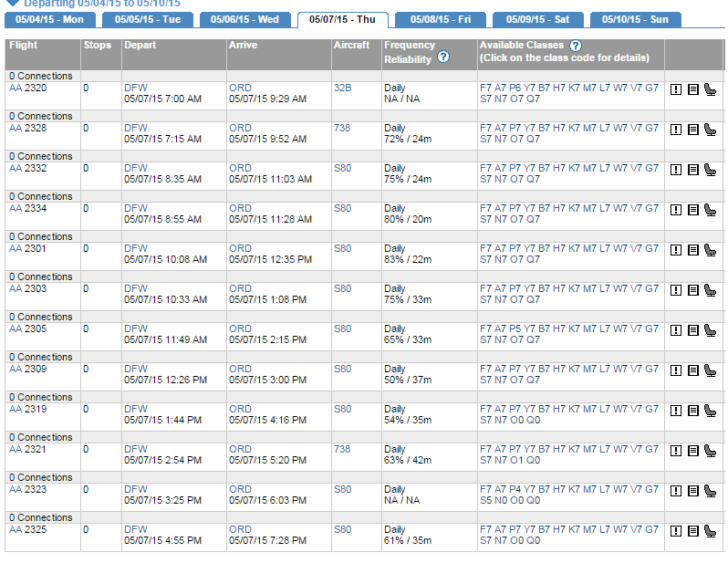Click the AA 2325 flight link
Screen dimensions: 728x563
(28, 529)
